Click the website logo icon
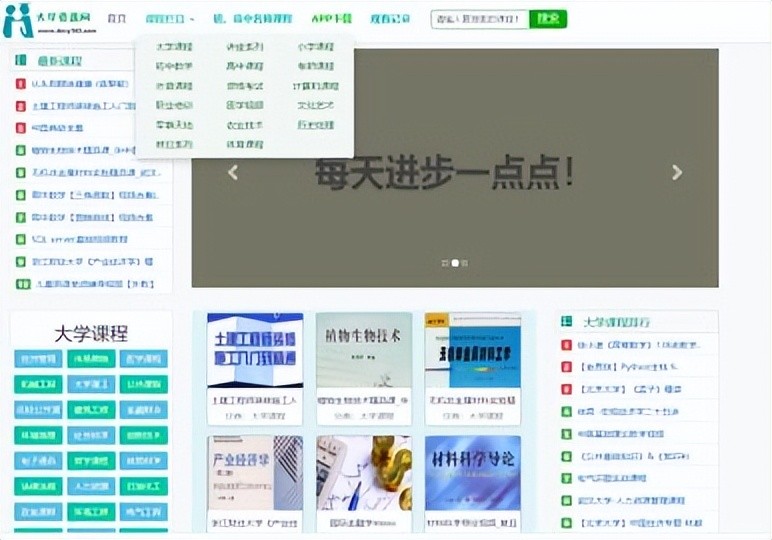The image size is (772, 540). pyautogui.click(x=18, y=20)
